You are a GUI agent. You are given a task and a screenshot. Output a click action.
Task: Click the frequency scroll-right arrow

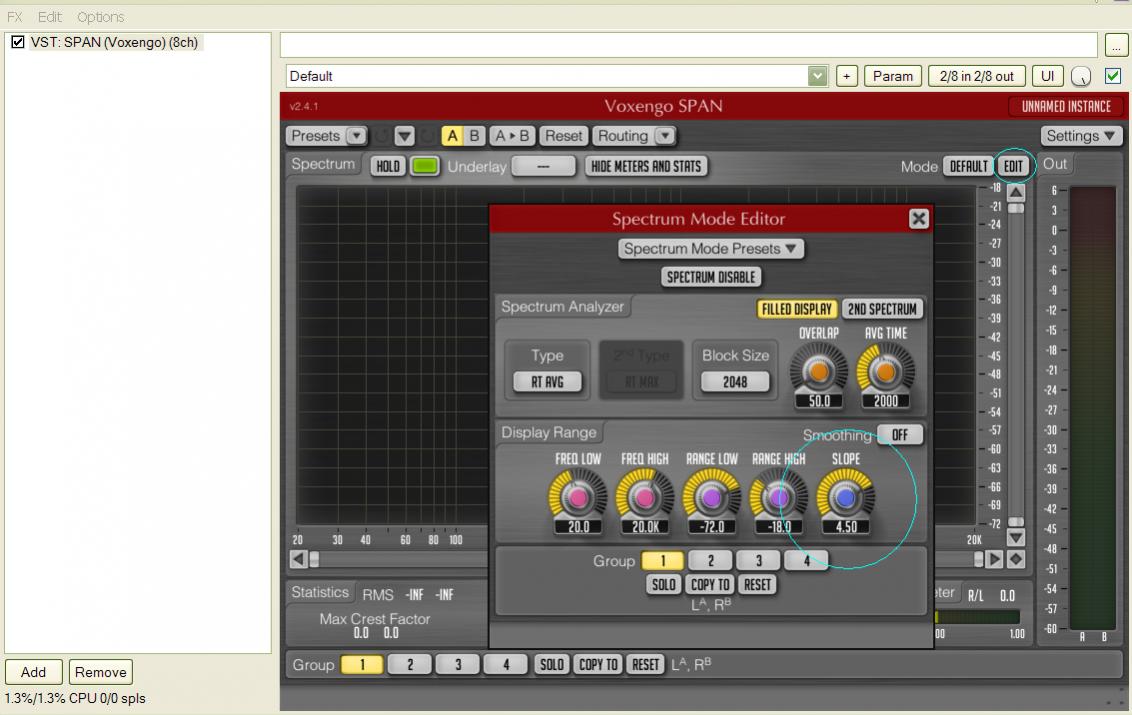click(995, 559)
